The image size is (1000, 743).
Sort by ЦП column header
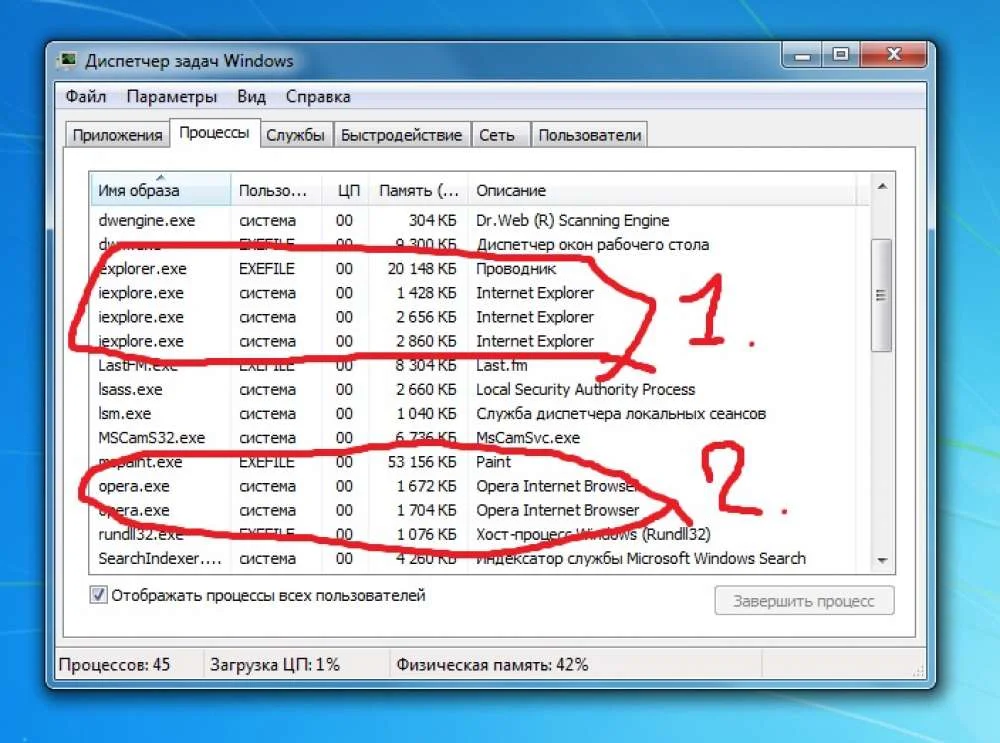346,190
